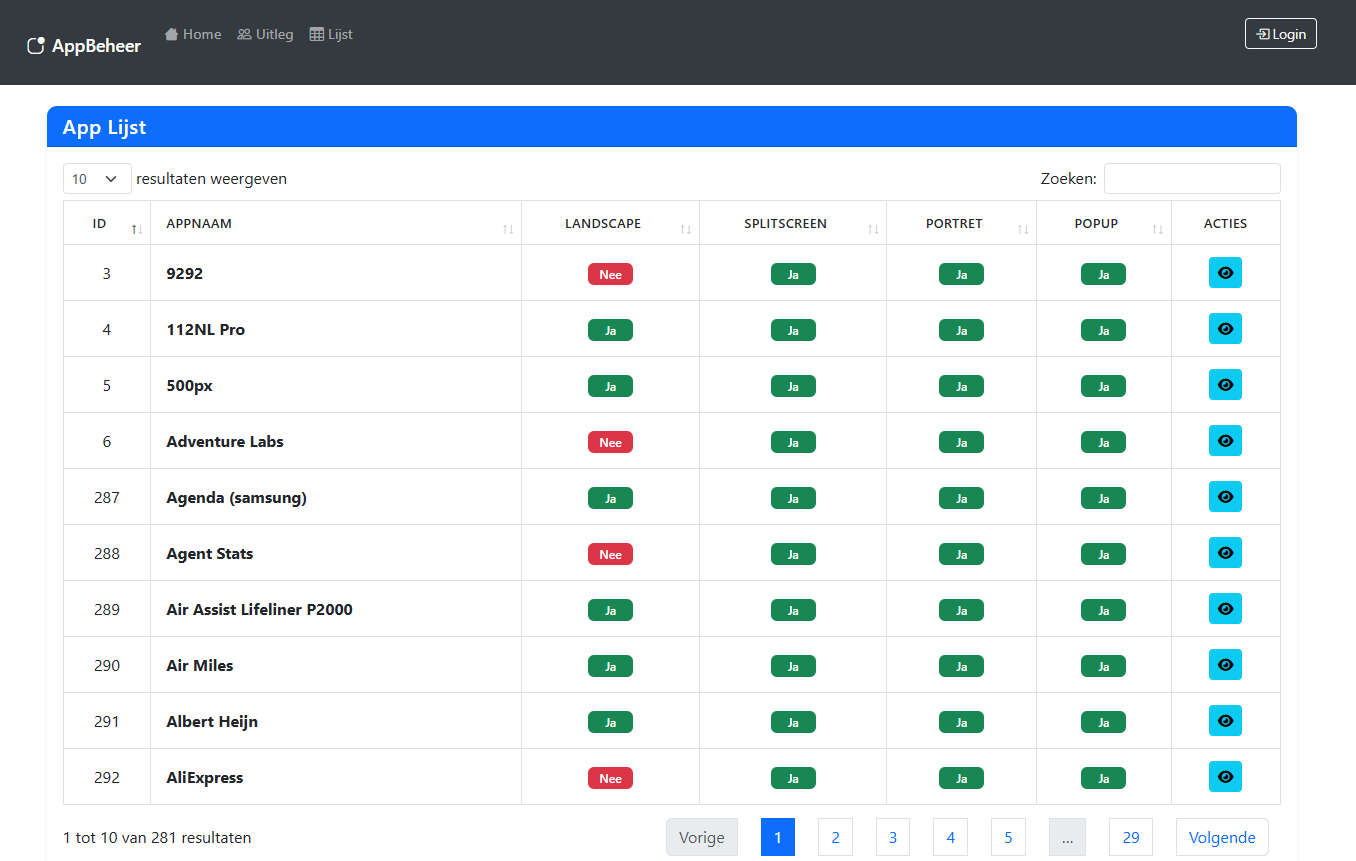The height and width of the screenshot is (861, 1356).
Task: Focus the Zoeken search field
Action: click(1191, 179)
